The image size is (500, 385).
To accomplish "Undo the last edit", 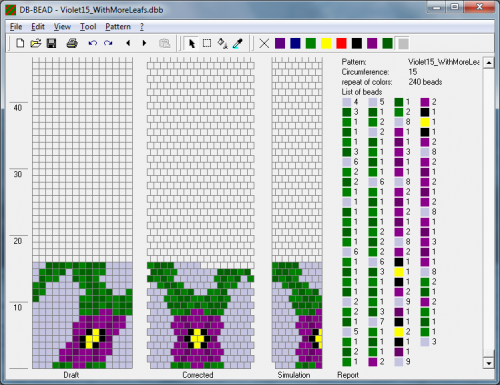I will pos(93,43).
